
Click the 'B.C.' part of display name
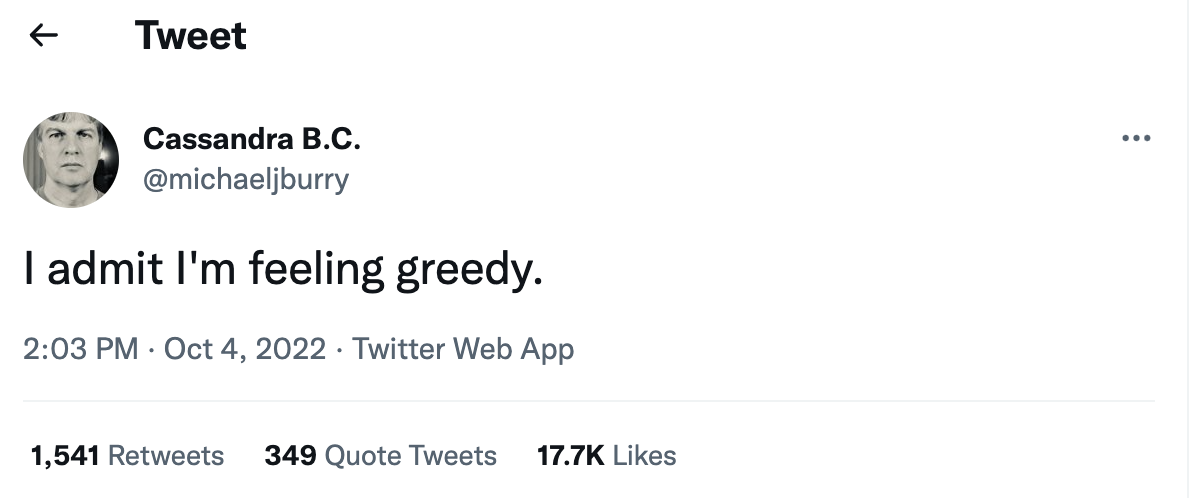pos(327,139)
